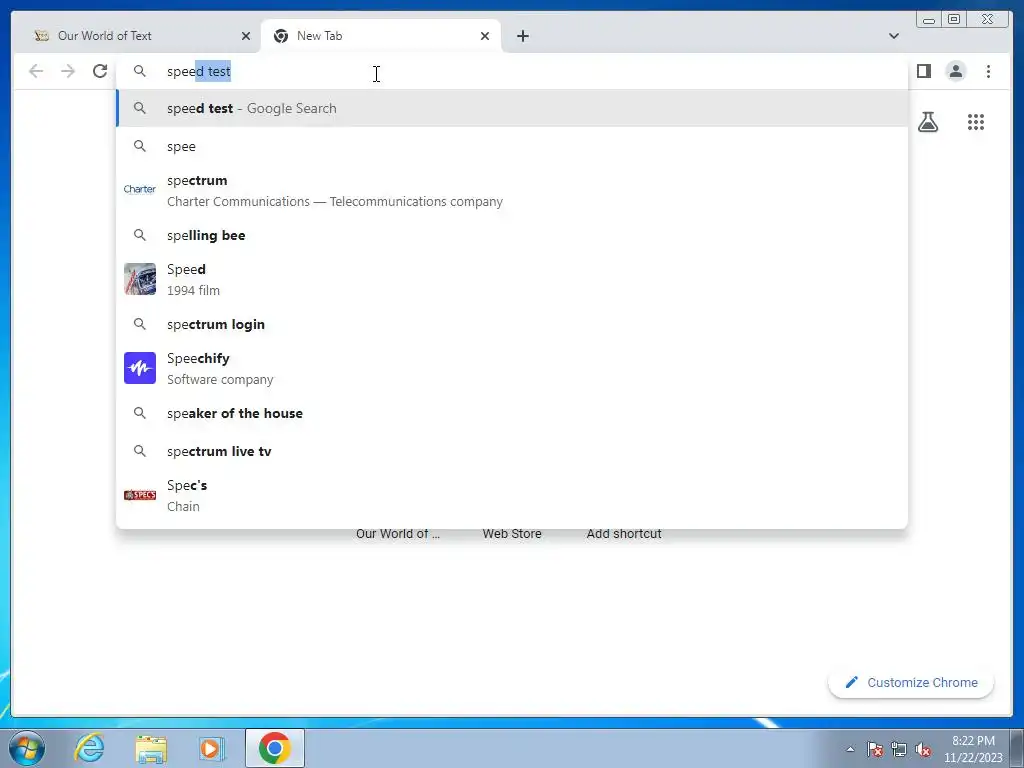Choose the spelling bee suggestion
This screenshot has height=768, width=1024.
click(x=512, y=235)
